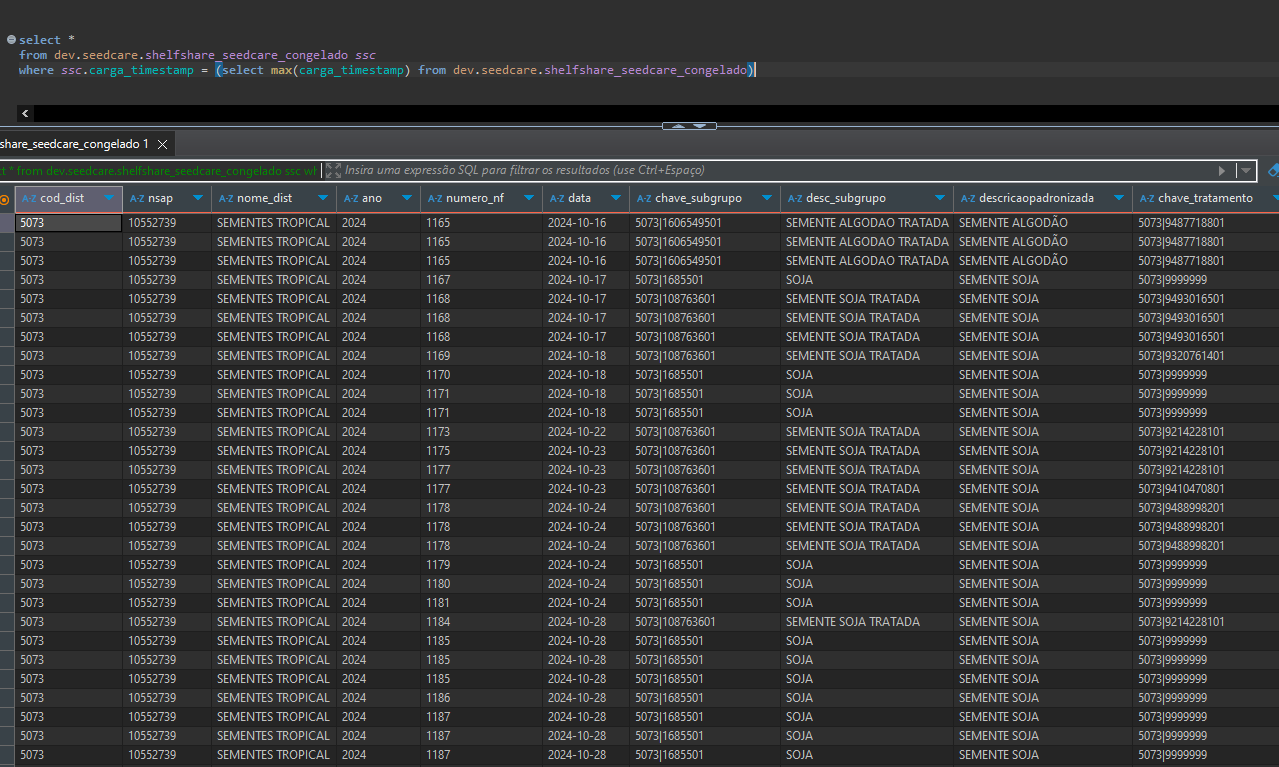Click the descricaopadronizada column header label
1279x767 pixels.
pos(1037,199)
